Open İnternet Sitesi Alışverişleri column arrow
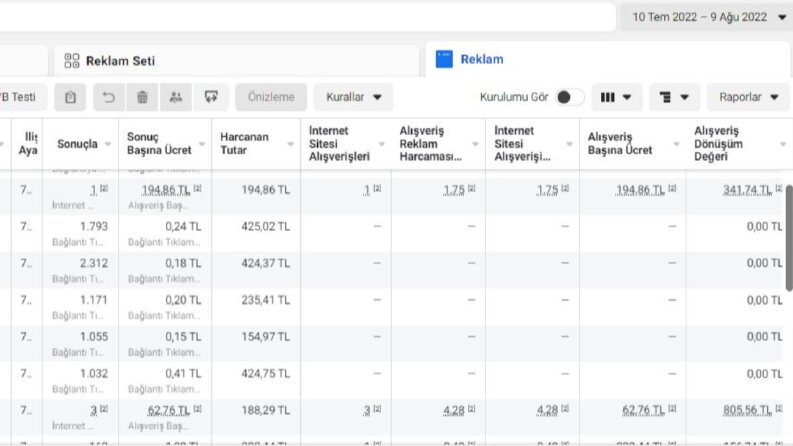This screenshot has width=793, height=446. point(382,144)
